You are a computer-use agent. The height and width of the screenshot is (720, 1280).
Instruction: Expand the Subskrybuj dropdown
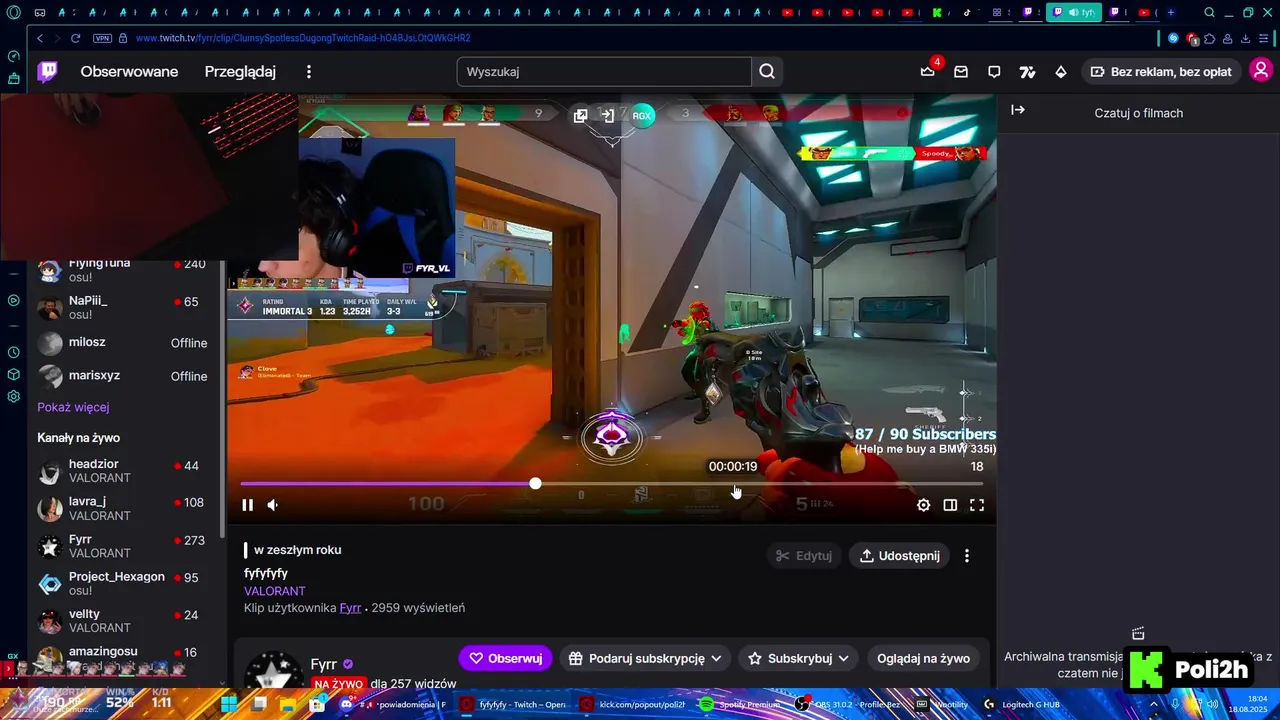point(799,658)
